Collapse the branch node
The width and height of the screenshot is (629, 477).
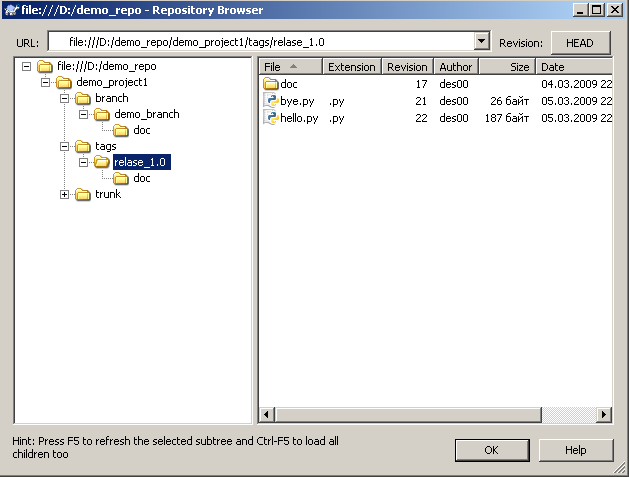pyautogui.click(x=64, y=98)
